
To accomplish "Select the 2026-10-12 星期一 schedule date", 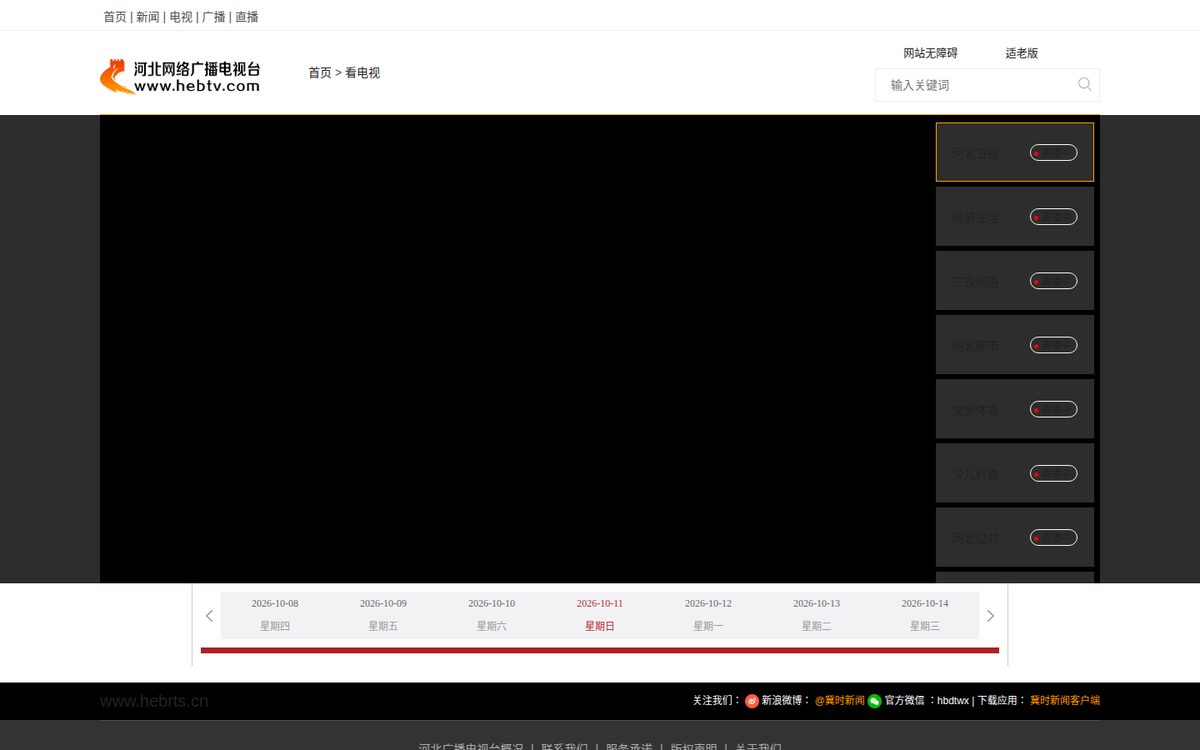I will [708, 615].
